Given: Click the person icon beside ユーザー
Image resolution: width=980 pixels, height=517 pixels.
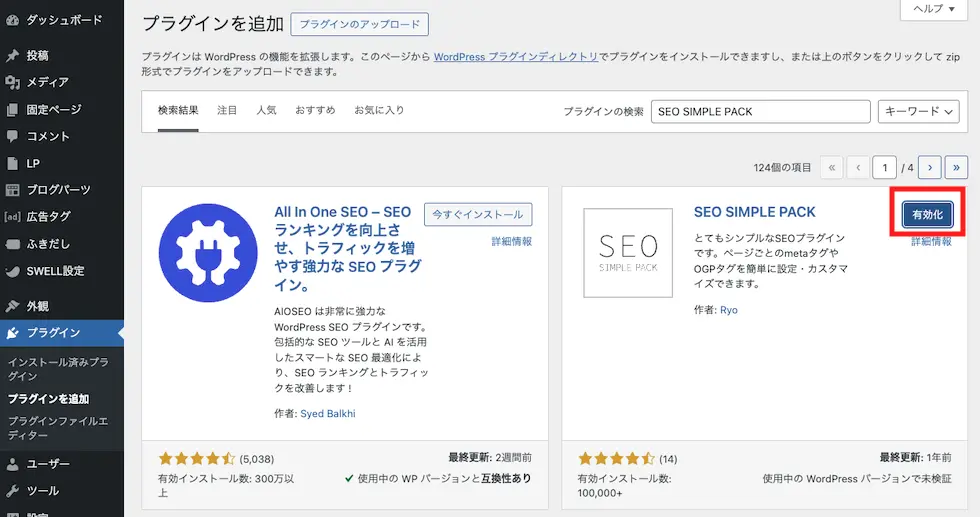Looking at the screenshot, I should (12, 464).
